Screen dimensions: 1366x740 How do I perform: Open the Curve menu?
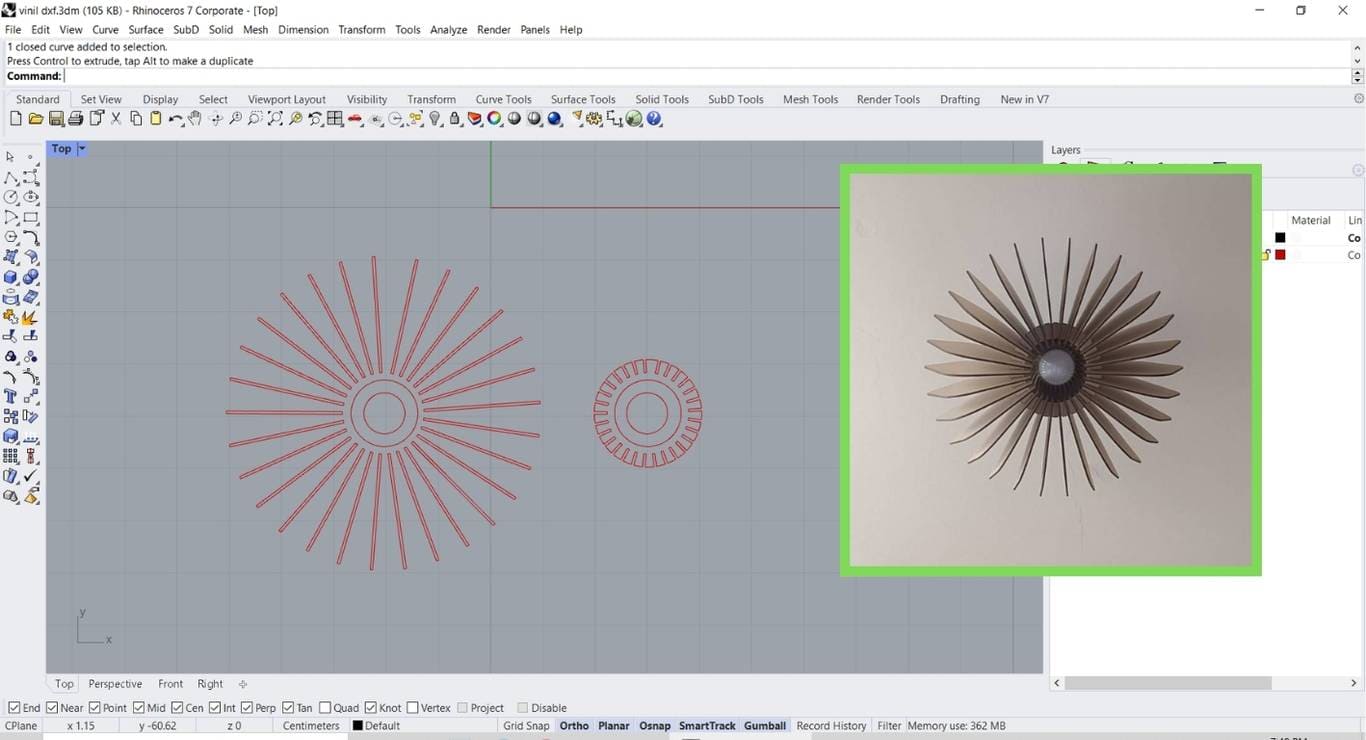click(105, 30)
